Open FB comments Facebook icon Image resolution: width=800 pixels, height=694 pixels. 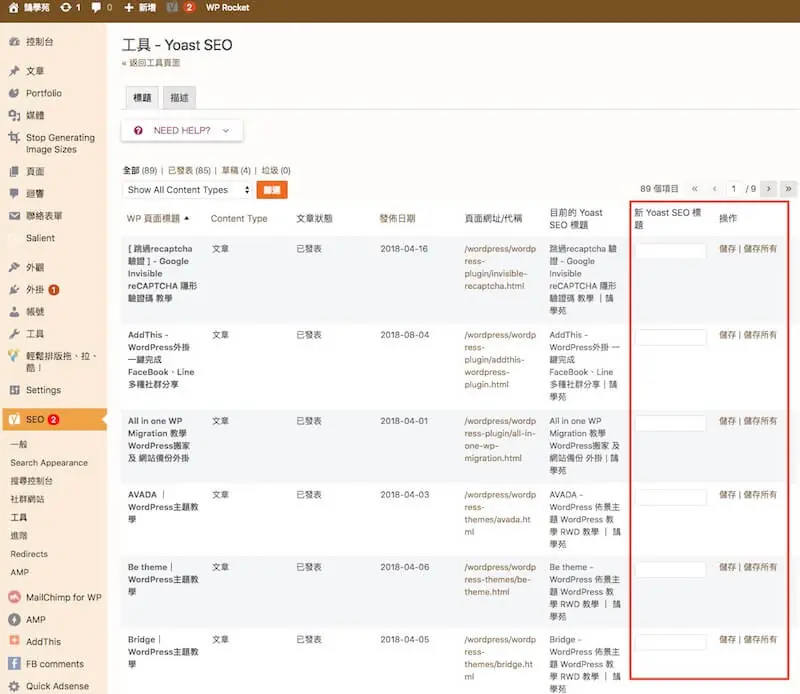pyautogui.click(x=14, y=664)
